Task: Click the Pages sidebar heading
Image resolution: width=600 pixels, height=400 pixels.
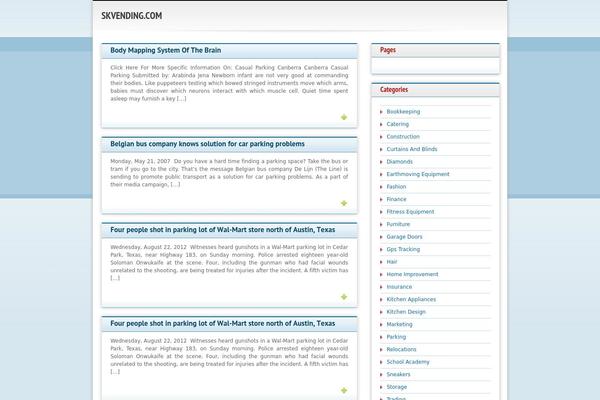Action: point(388,50)
